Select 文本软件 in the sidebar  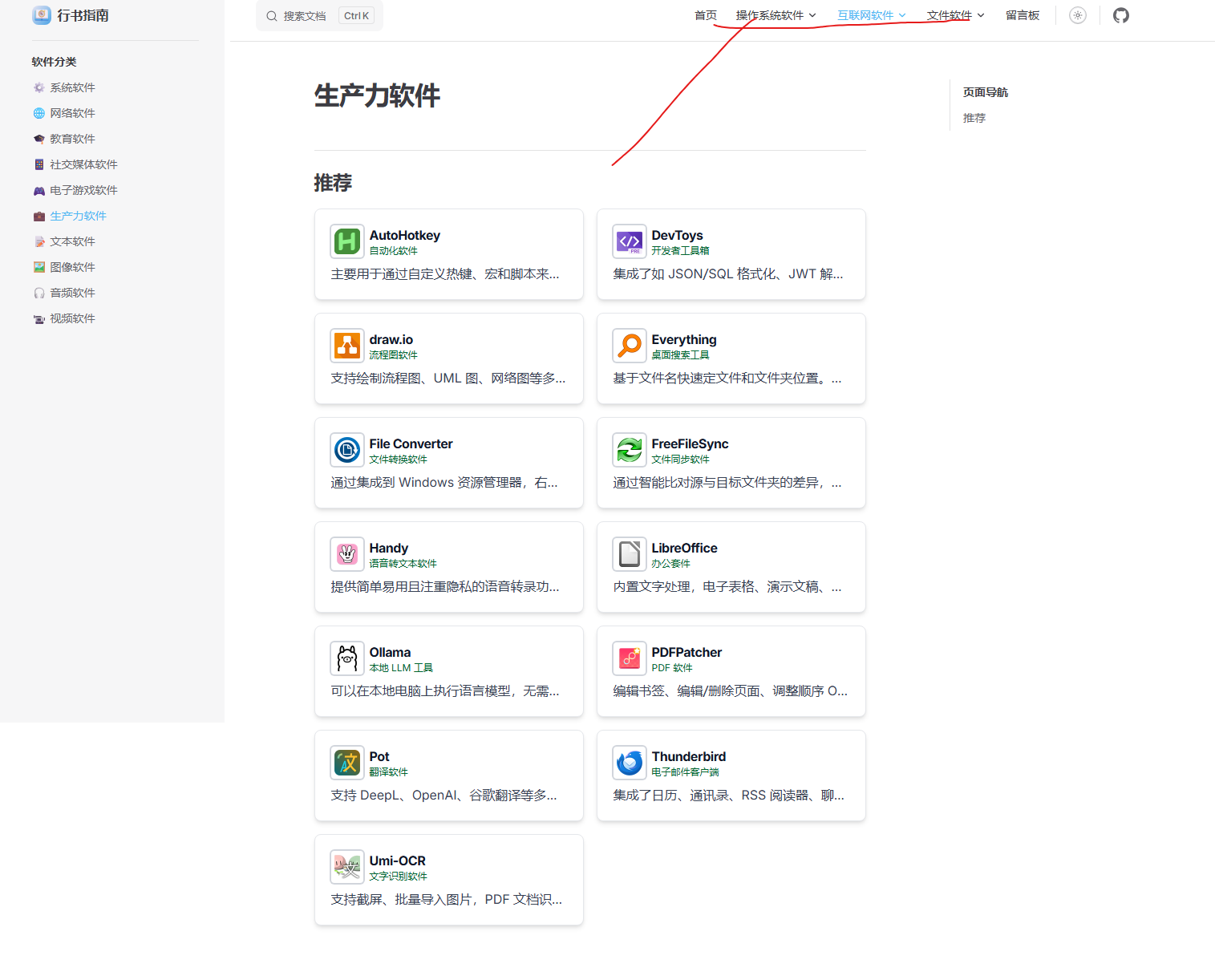(71, 241)
